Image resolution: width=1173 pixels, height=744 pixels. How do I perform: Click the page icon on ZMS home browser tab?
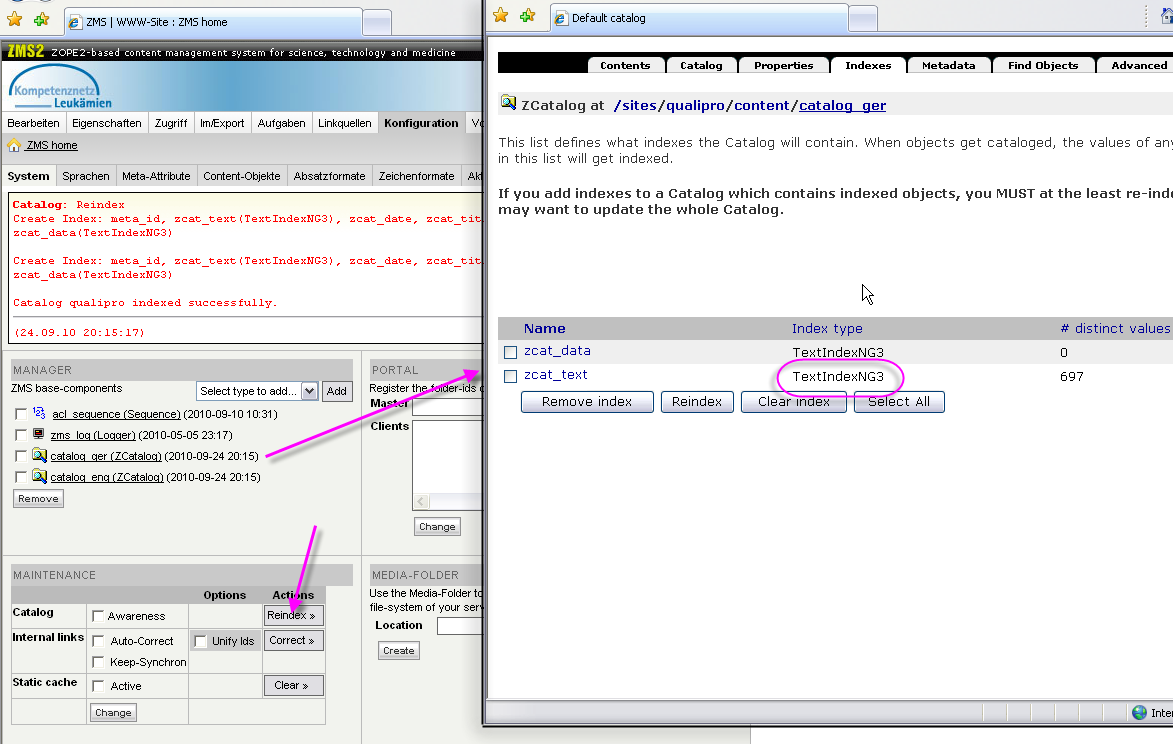(x=75, y=22)
